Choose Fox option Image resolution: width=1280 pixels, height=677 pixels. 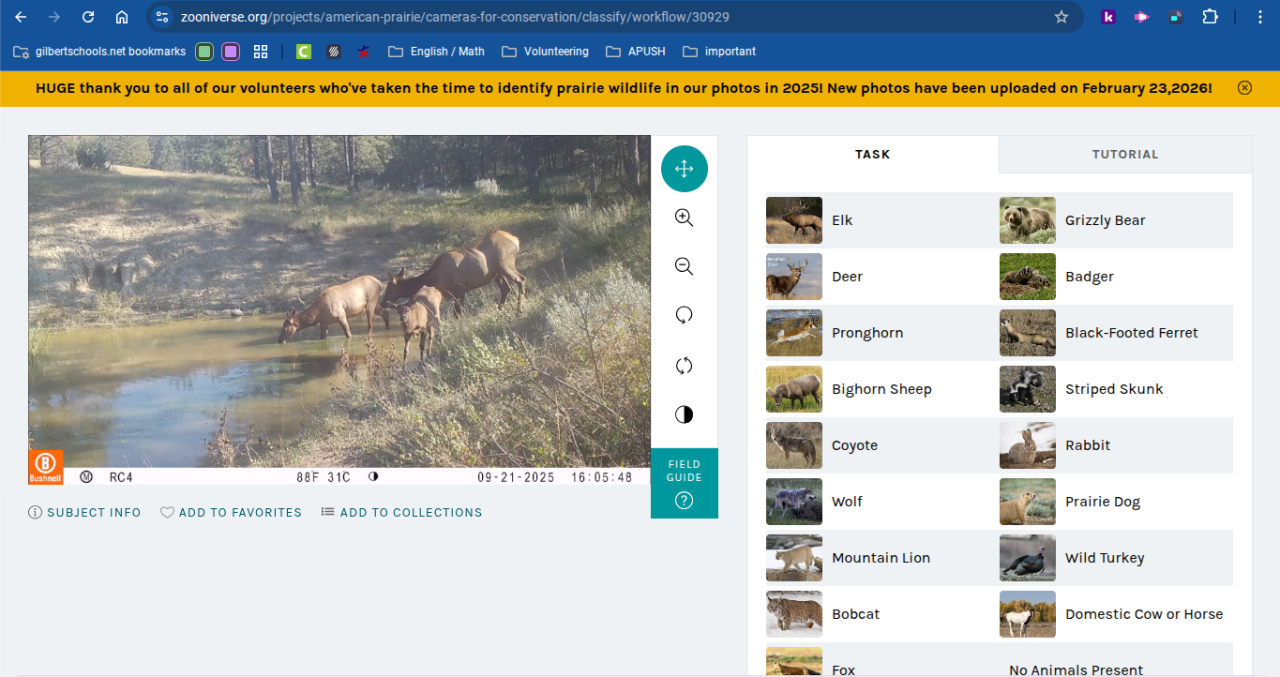pos(882,662)
